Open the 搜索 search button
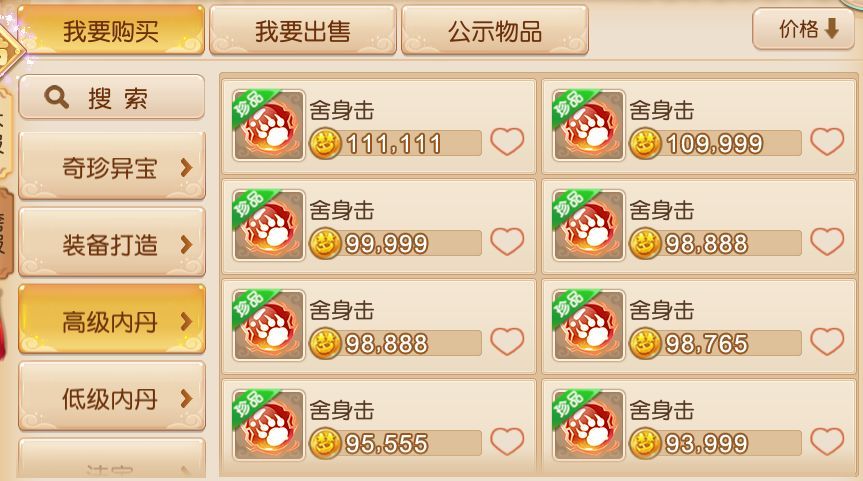 pos(112,97)
